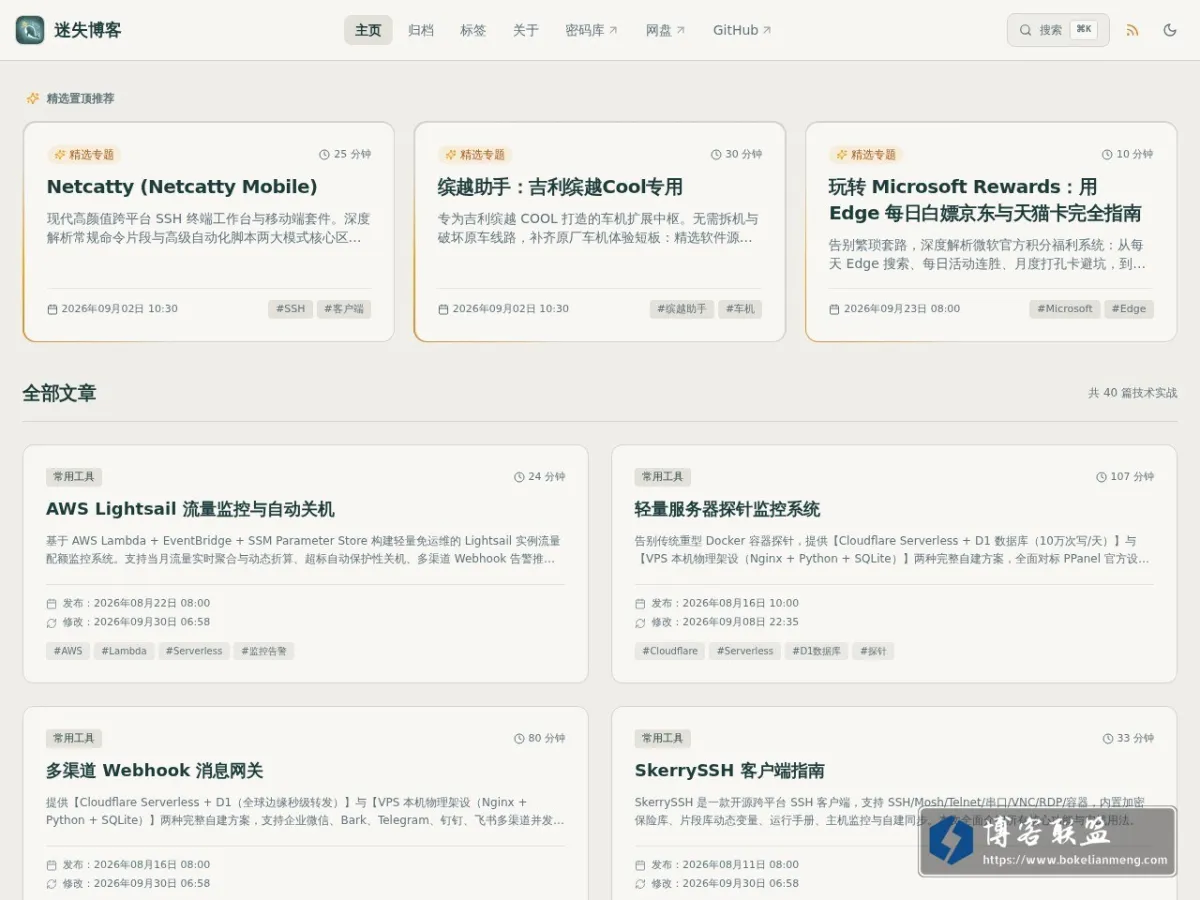Click #Serverless tag on AWS Lightsail card
1200x900 pixels.
click(194, 651)
